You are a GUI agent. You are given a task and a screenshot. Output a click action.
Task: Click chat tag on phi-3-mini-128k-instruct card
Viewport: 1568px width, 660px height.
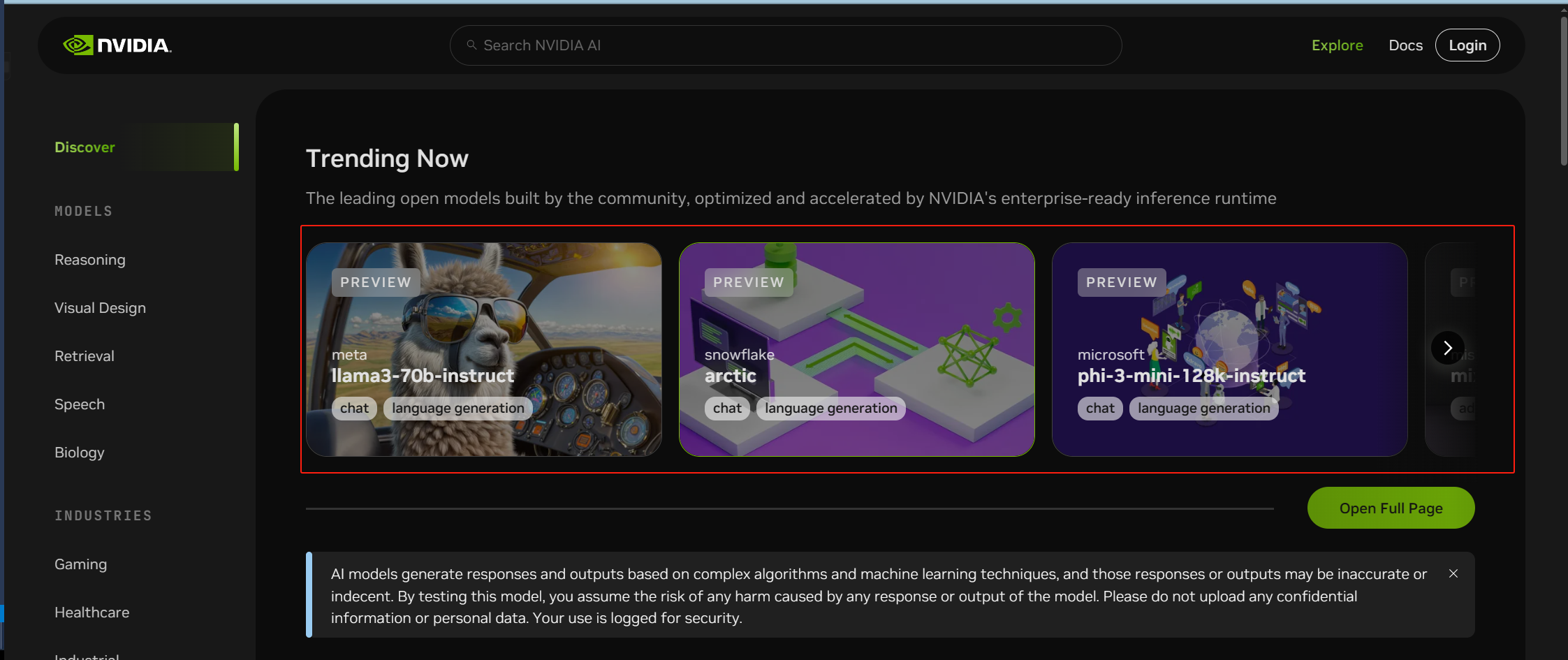pyautogui.click(x=1101, y=409)
